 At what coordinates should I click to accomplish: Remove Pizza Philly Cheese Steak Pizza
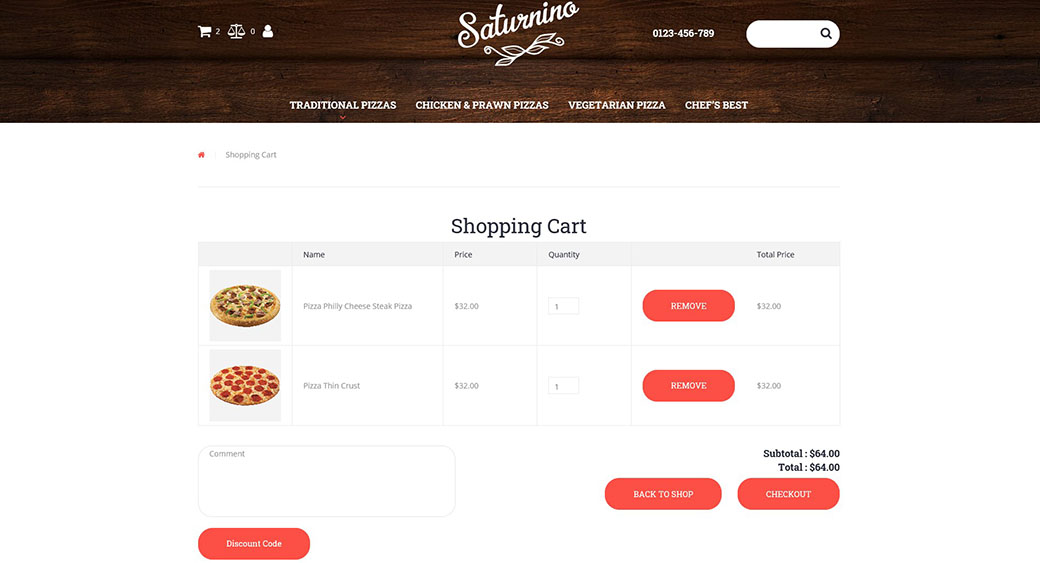(x=688, y=306)
